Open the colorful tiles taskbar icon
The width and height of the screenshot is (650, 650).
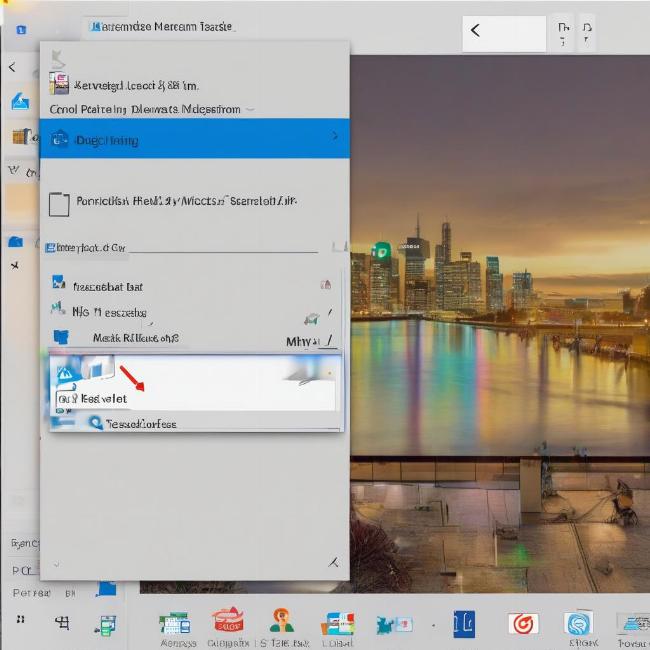tap(338, 623)
